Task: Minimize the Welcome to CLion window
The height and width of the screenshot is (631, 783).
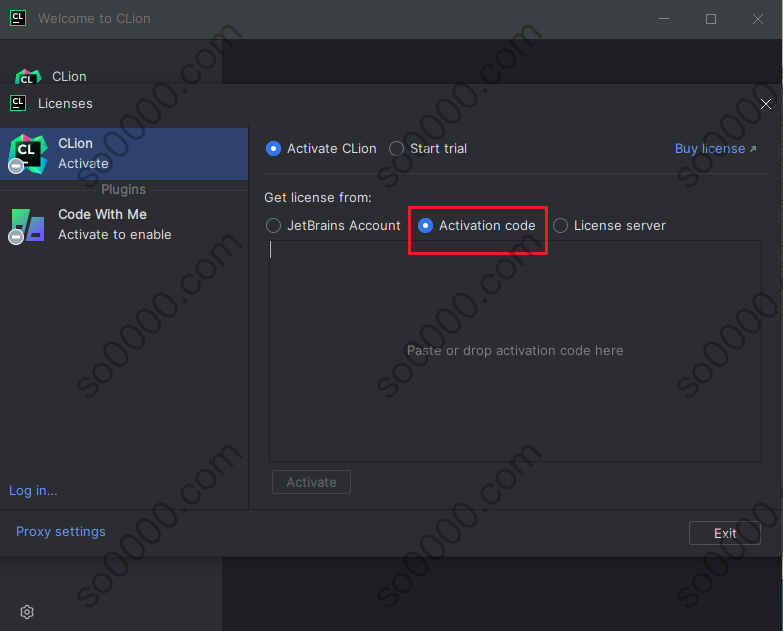Action: pos(664,19)
